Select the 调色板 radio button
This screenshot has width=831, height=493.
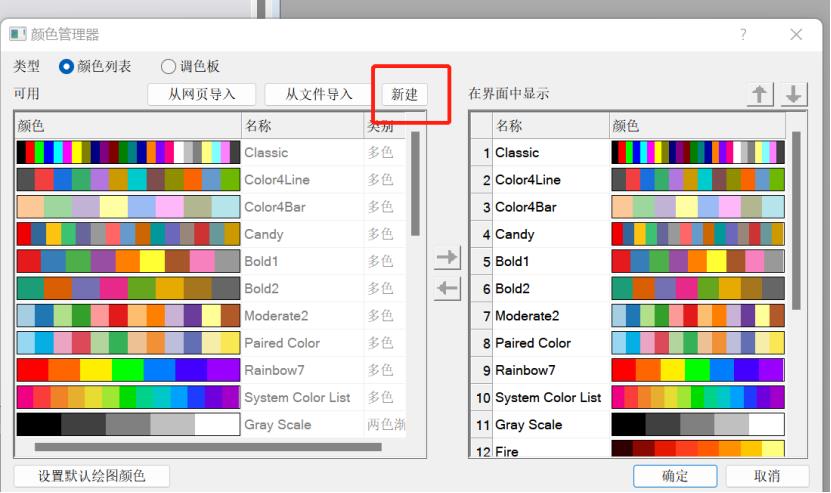pos(168,66)
